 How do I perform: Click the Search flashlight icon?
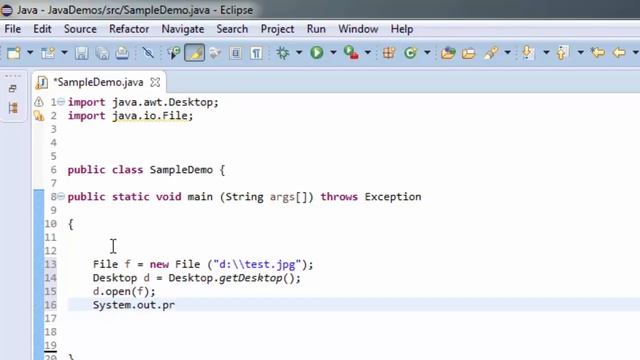coord(491,53)
